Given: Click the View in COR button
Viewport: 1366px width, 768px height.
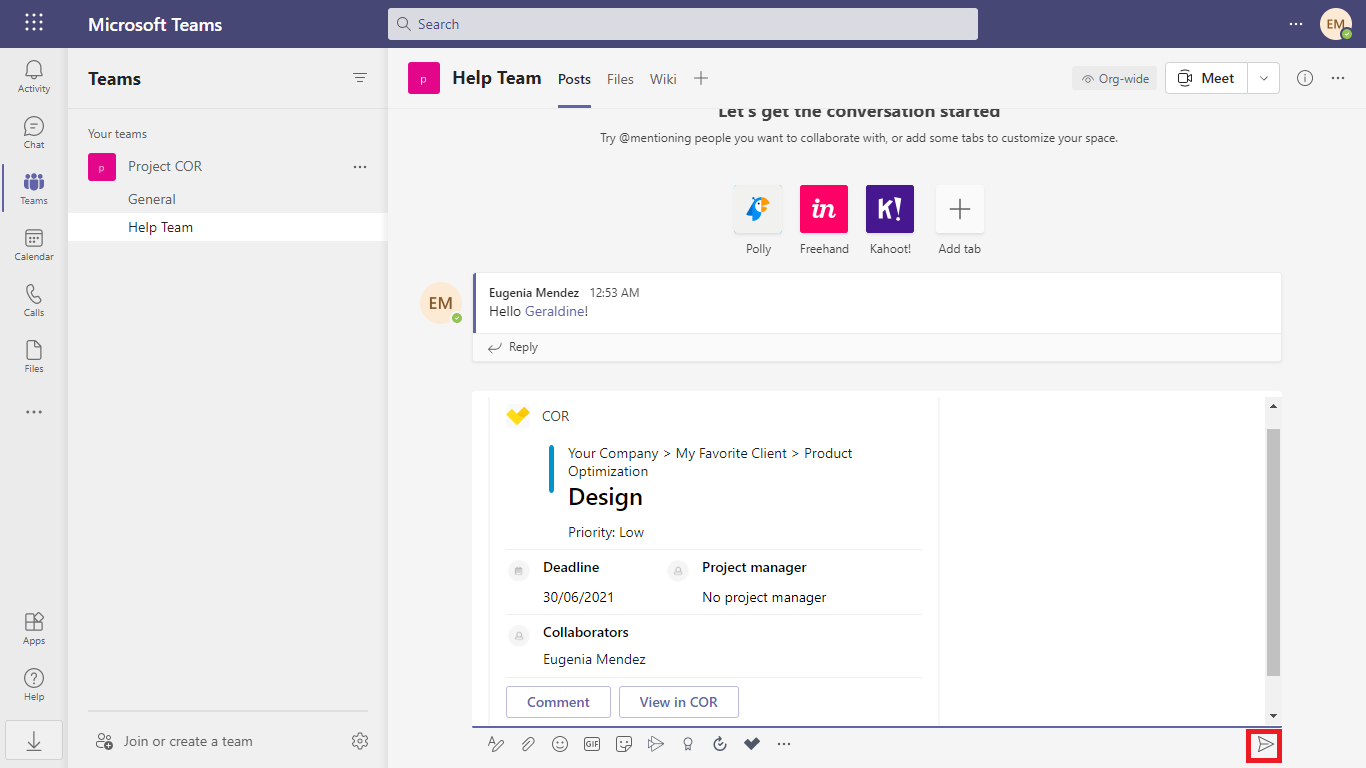Looking at the screenshot, I should 679,702.
